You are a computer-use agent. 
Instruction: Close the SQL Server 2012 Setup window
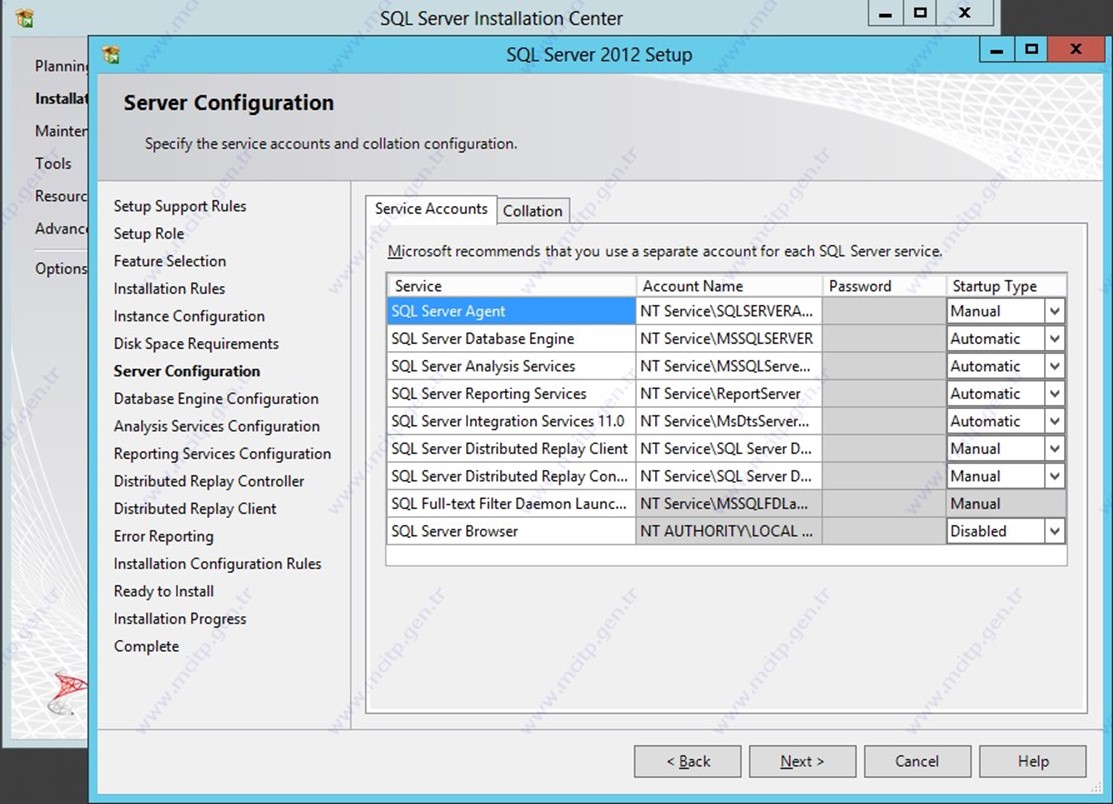pyautogui.click(x=1076, y=50)
